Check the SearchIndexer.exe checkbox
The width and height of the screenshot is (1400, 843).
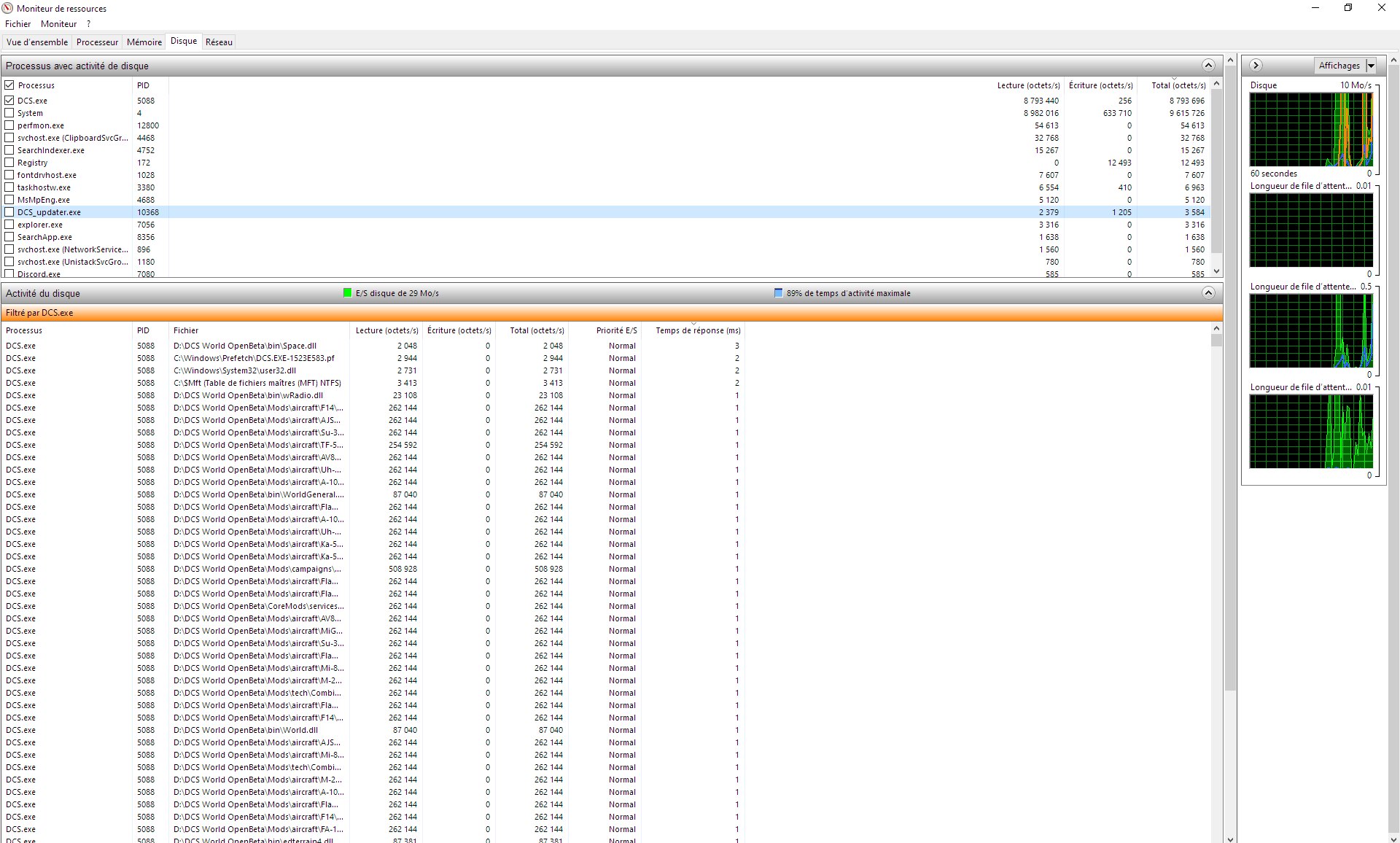point(9,150)
